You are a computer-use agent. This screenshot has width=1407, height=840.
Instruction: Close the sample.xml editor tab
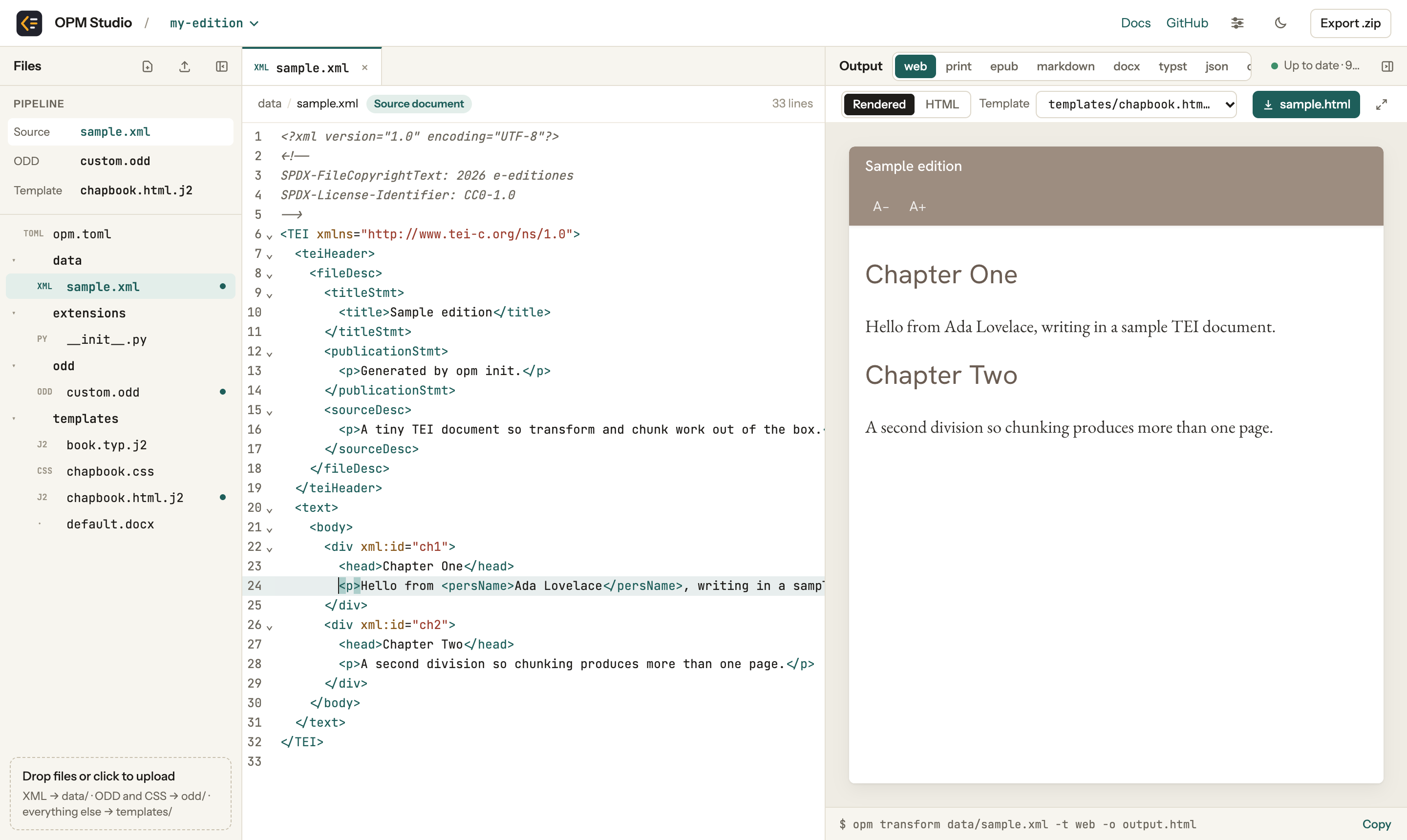[x=364, y=67]
